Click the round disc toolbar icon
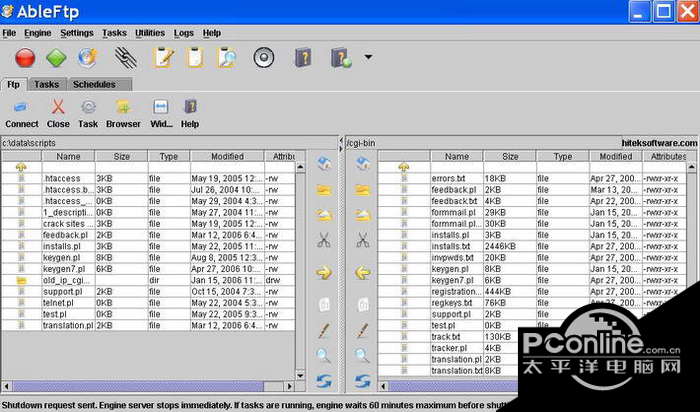 click(x=263, y=58)
